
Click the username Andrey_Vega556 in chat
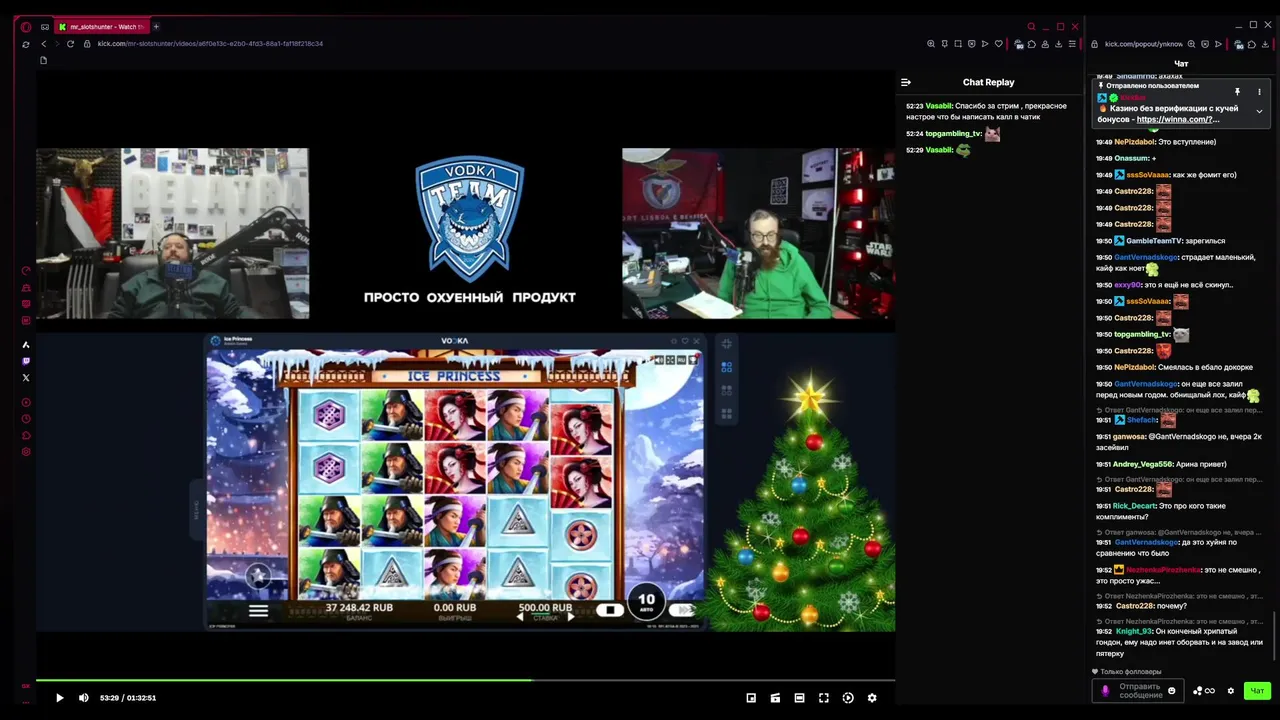click(1143, 464)
